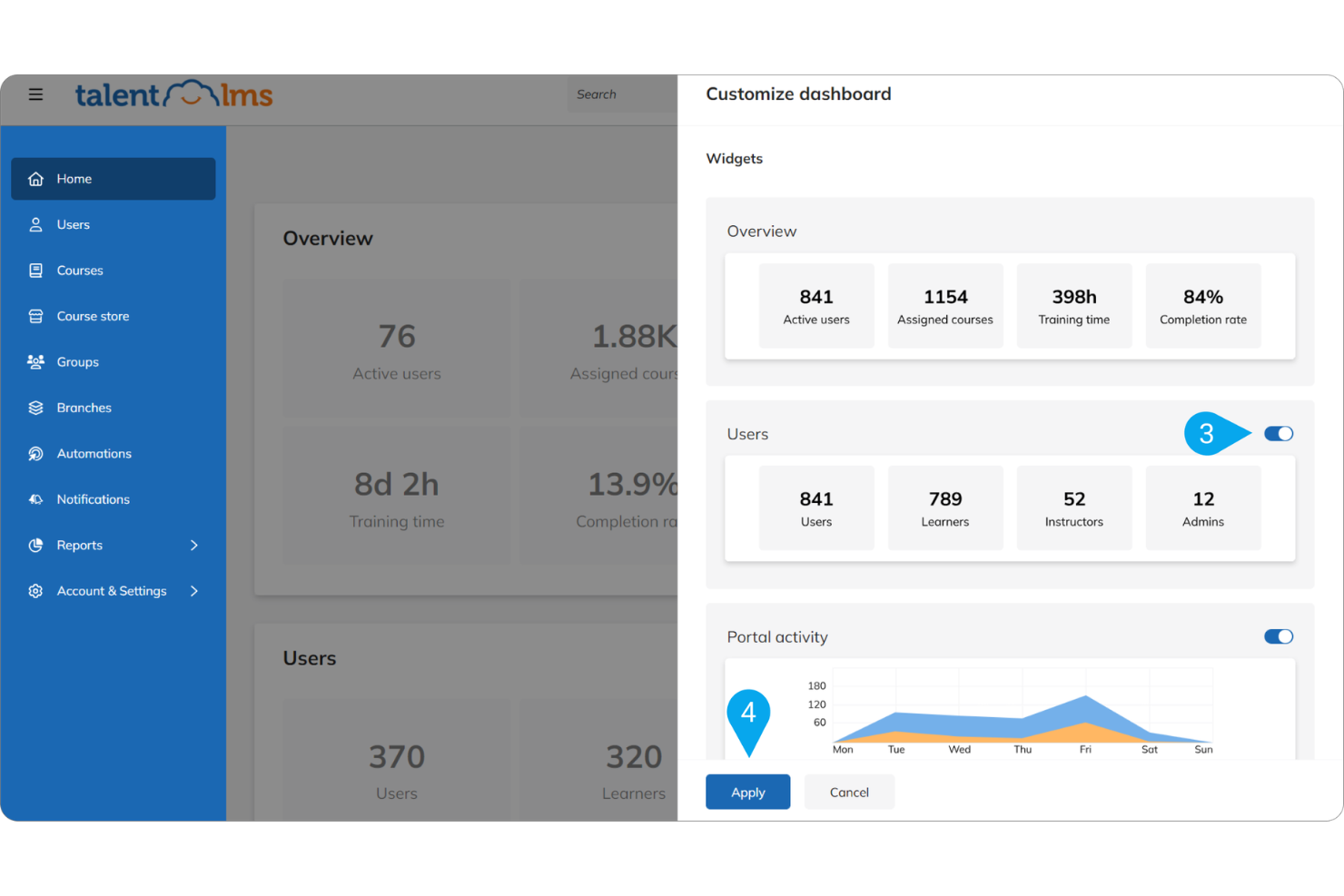Expand the Account & Settings section
The width and height of the screenshot is (1344, 896).
[x=193, y=590]
